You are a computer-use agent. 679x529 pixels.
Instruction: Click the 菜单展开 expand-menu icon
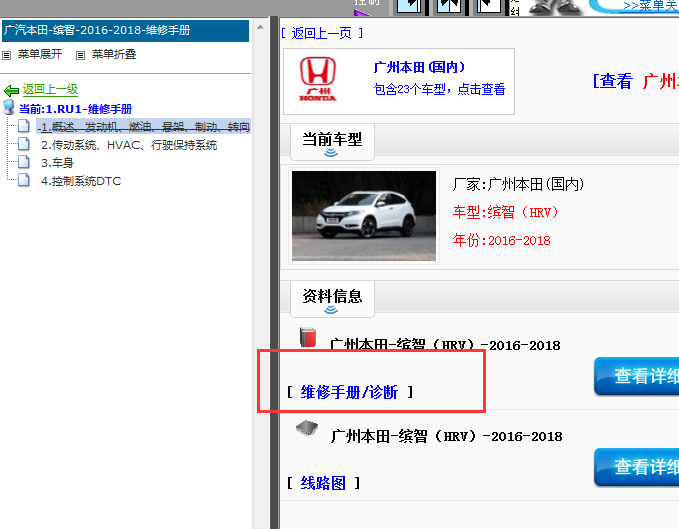coord(6,55)
